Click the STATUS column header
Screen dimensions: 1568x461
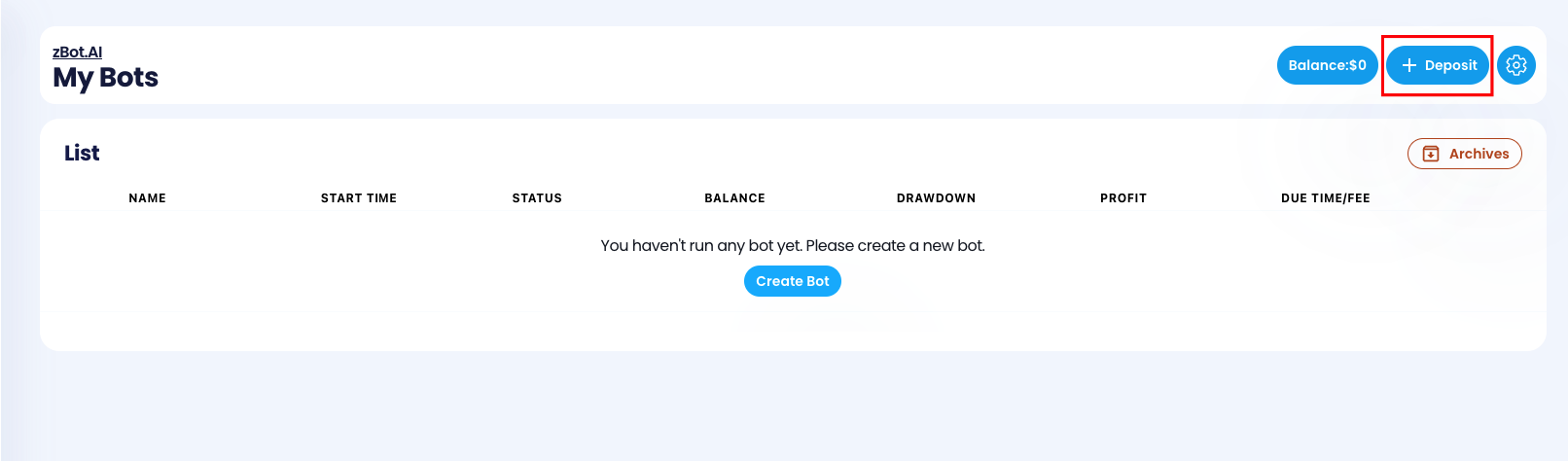(537, 198)
